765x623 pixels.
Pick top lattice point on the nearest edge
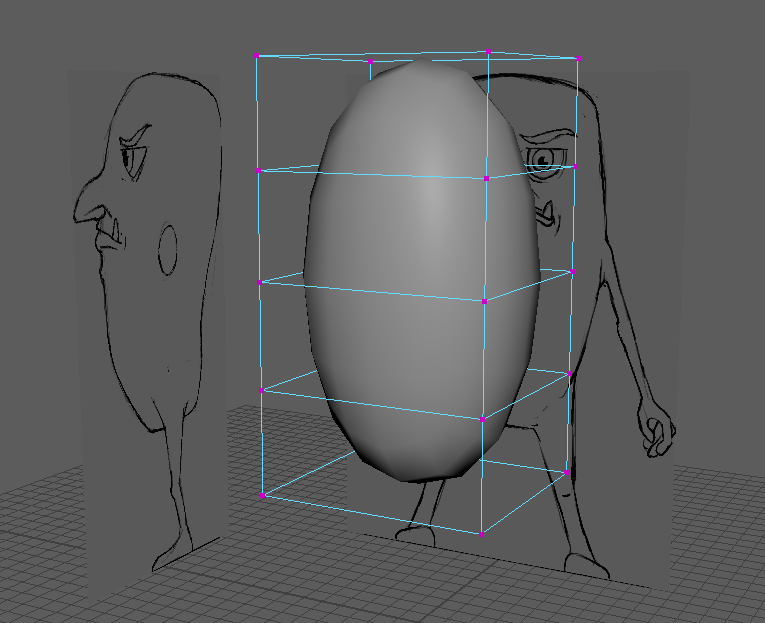(488, 51)
